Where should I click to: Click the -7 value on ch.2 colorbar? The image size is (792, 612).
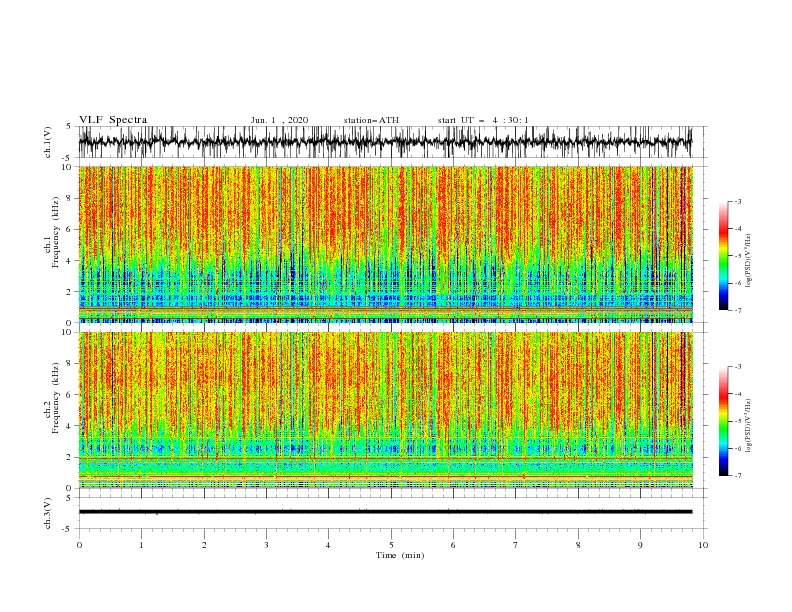[x=737, y=476]
